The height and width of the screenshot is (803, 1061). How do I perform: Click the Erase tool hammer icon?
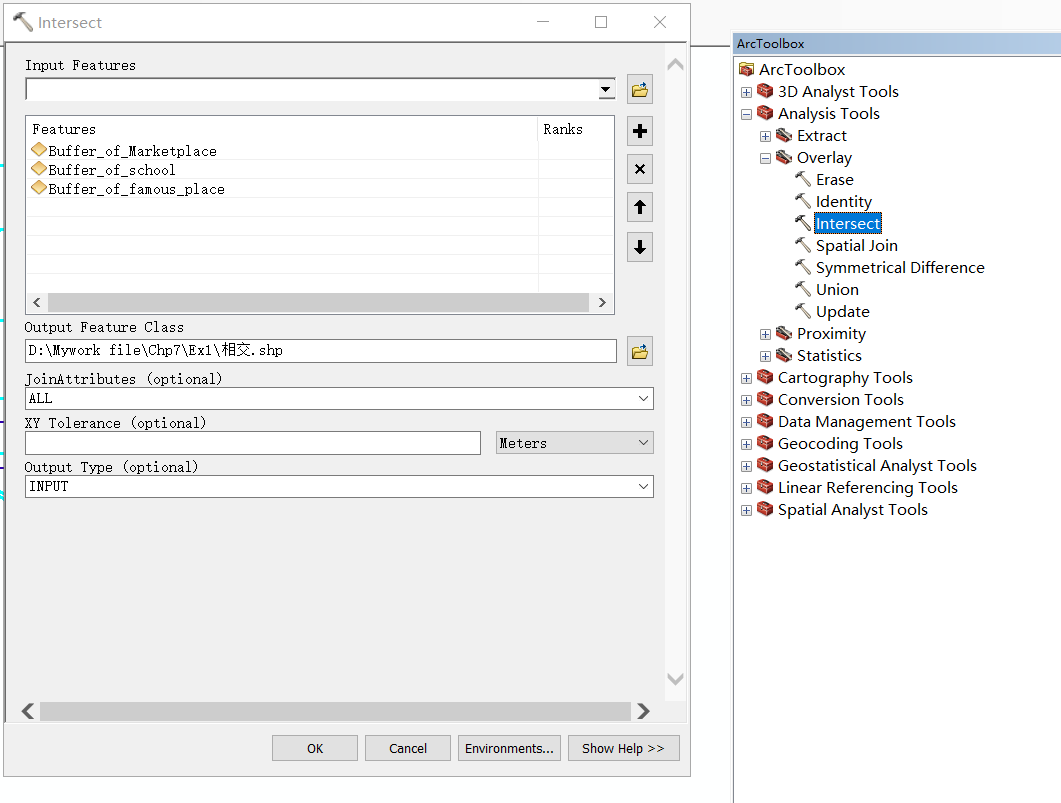coord(803,179)
